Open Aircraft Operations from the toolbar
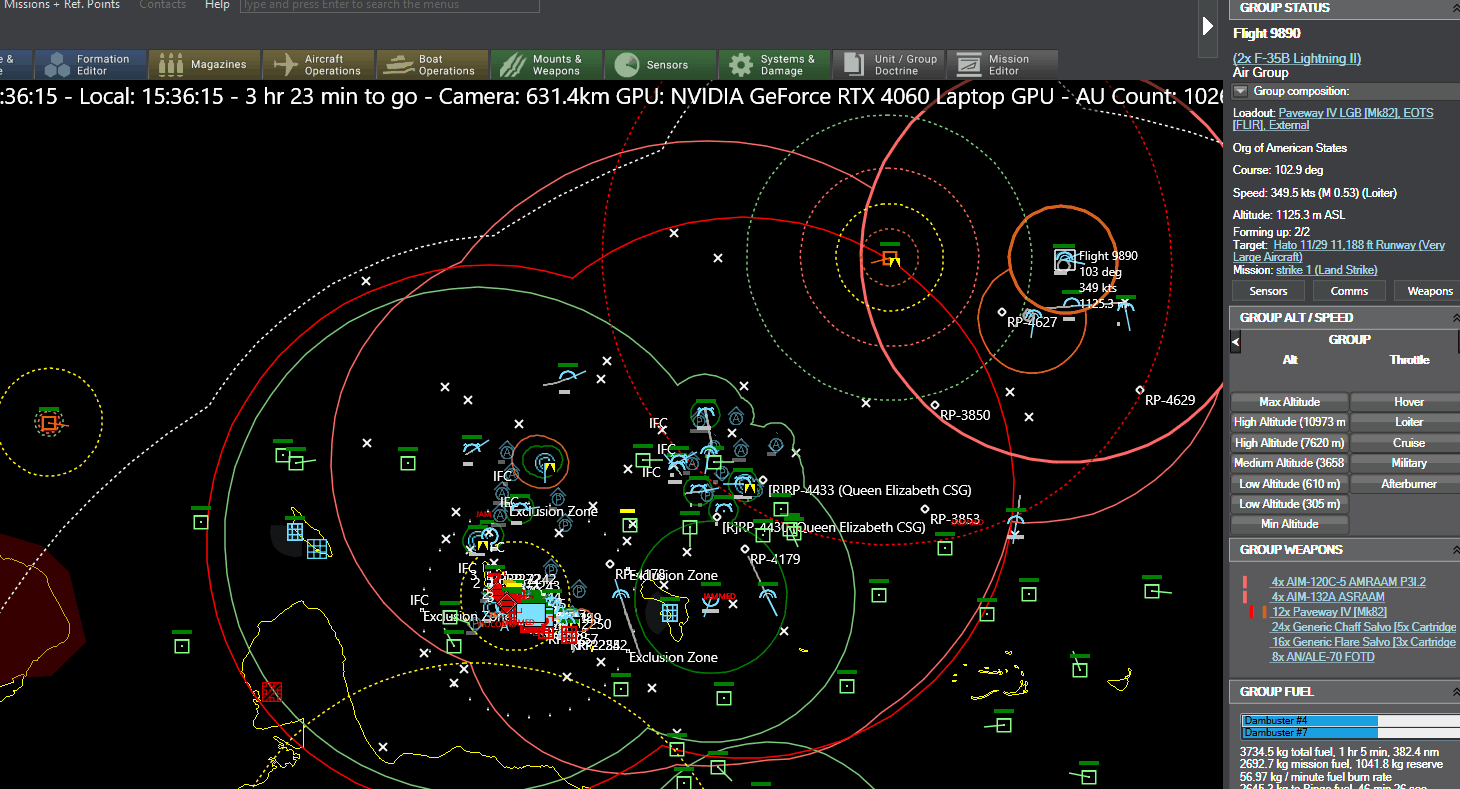 click(x=318, y=65)
